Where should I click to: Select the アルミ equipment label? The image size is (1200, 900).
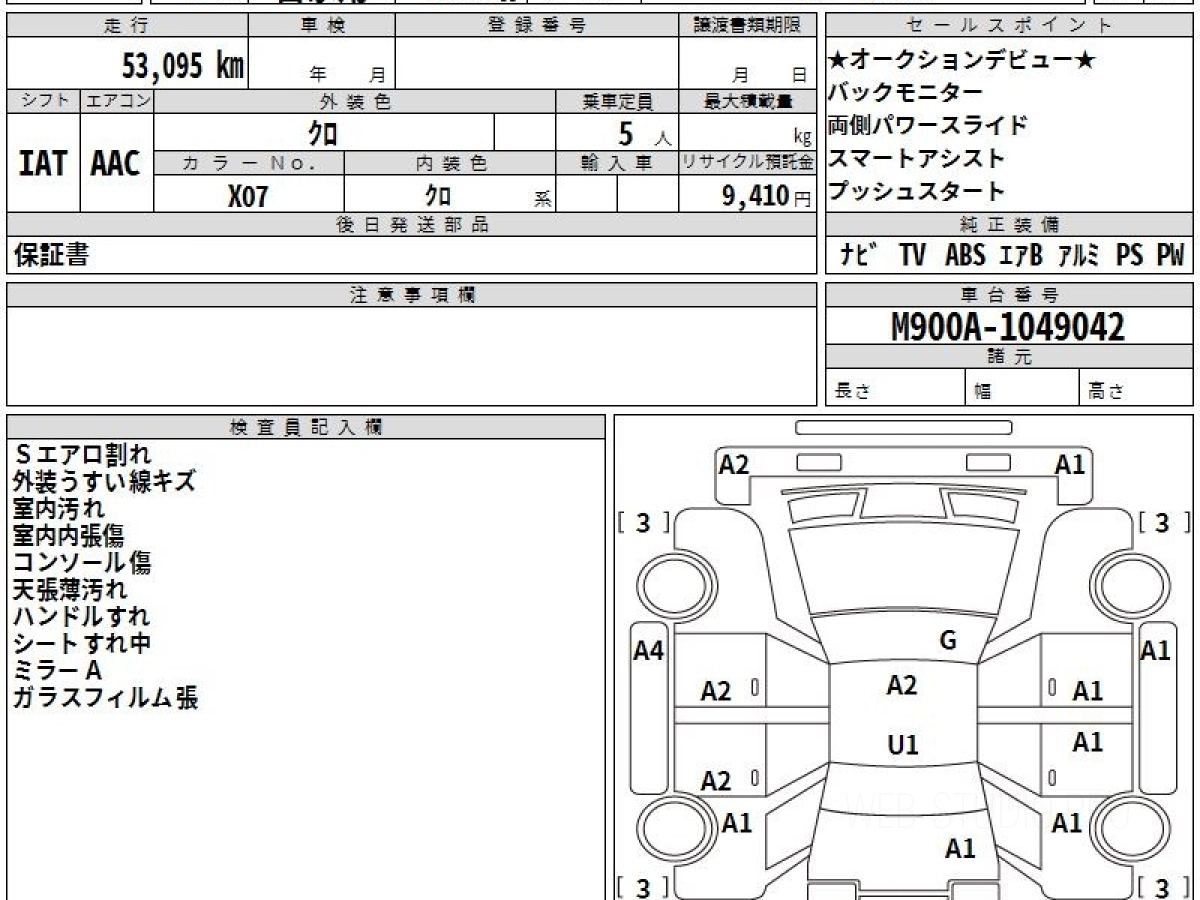pos(1079,255)
